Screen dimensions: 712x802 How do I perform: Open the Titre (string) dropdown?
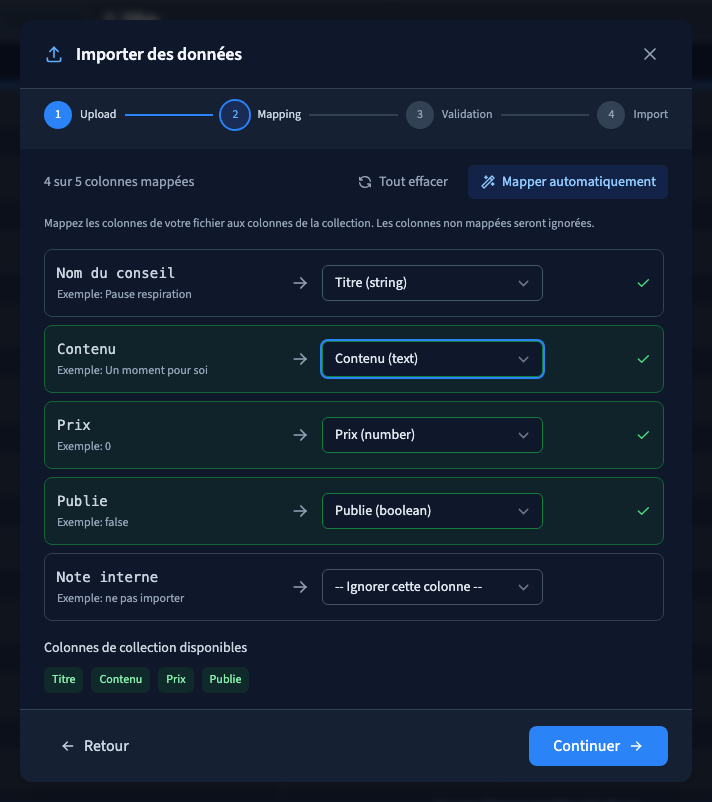coord(432,283)
